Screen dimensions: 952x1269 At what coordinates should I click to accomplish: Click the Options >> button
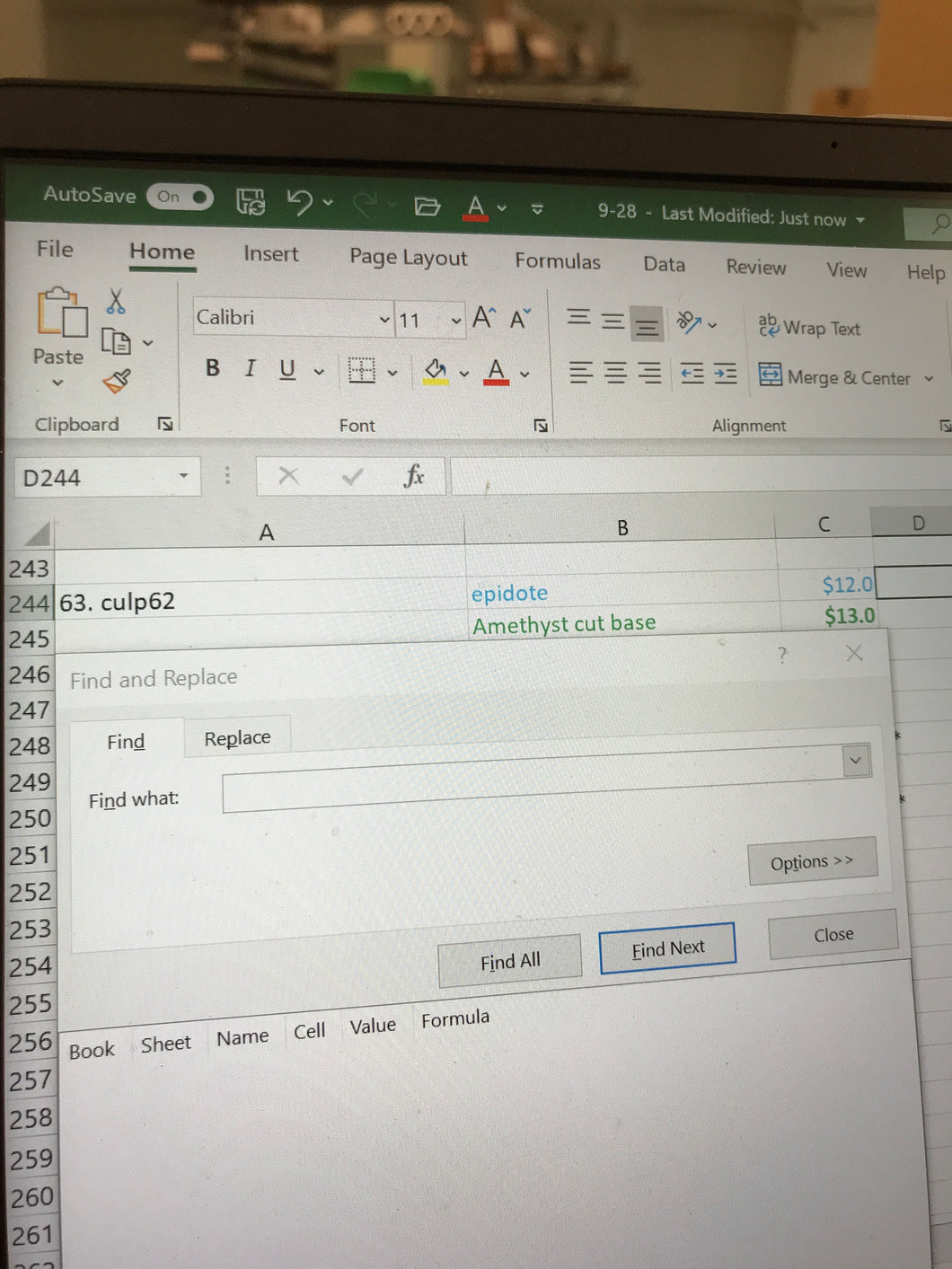pyautogui.click(x=812, y=863)
